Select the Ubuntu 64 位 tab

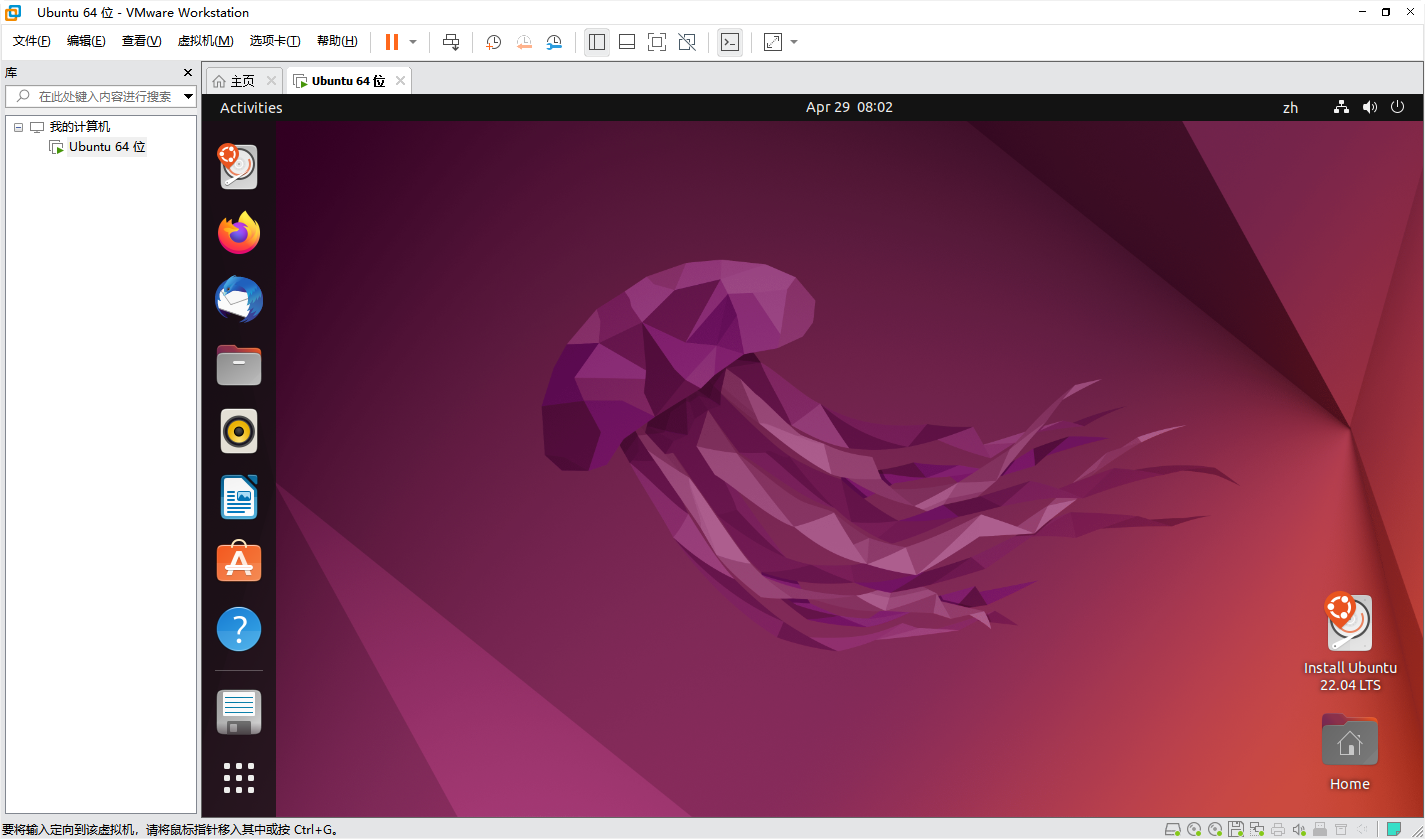[x=348, y=81]
